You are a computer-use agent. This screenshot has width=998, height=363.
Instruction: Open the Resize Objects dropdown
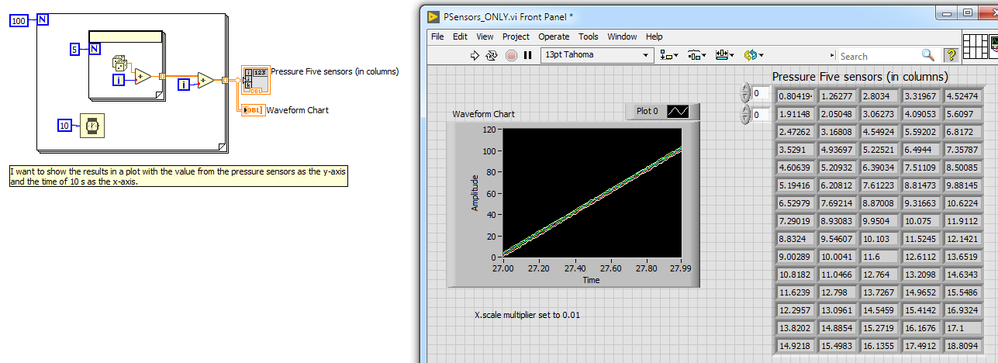[x=724, y=55]
